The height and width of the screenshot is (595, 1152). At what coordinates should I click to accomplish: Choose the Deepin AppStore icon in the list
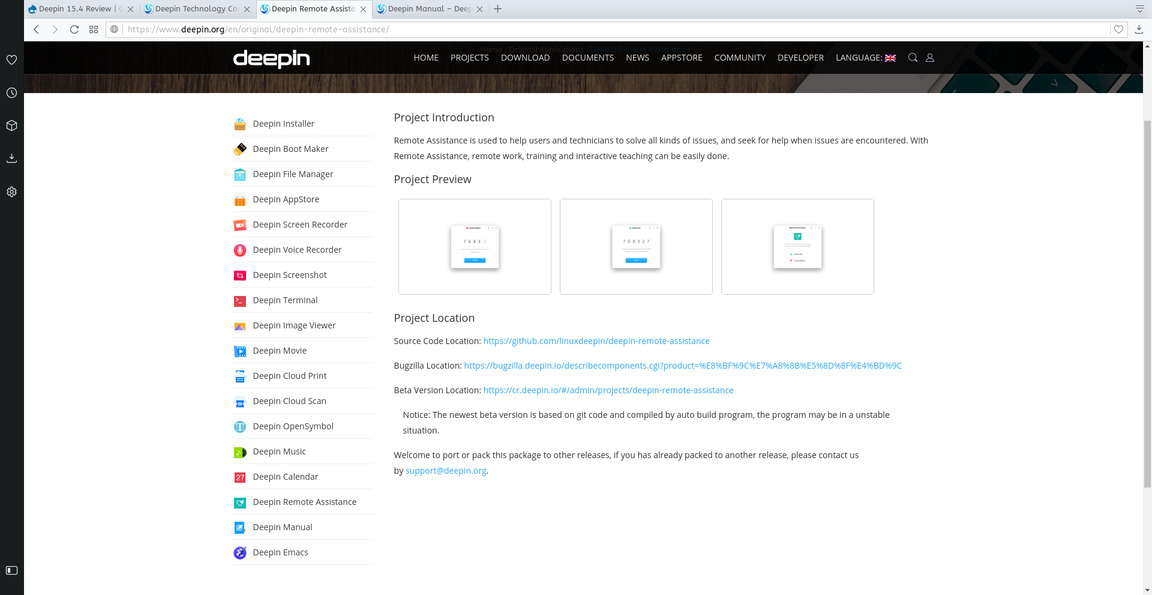(x=240, y=200)
